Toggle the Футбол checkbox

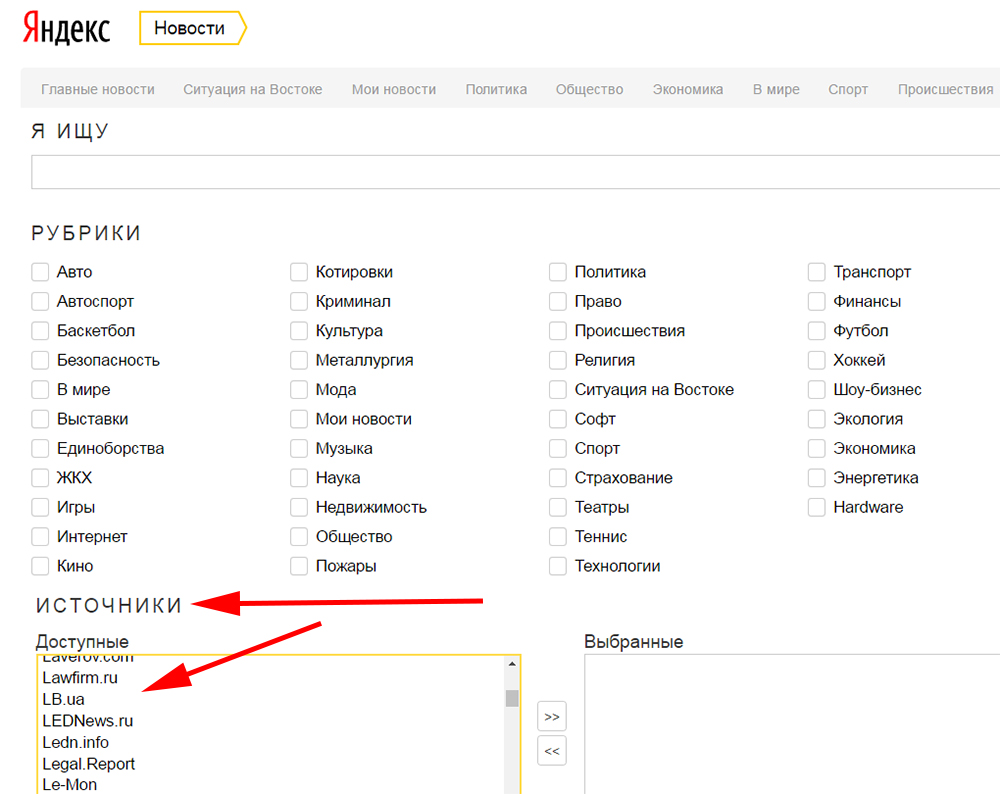pyautogui.click(x=817, y=331)
